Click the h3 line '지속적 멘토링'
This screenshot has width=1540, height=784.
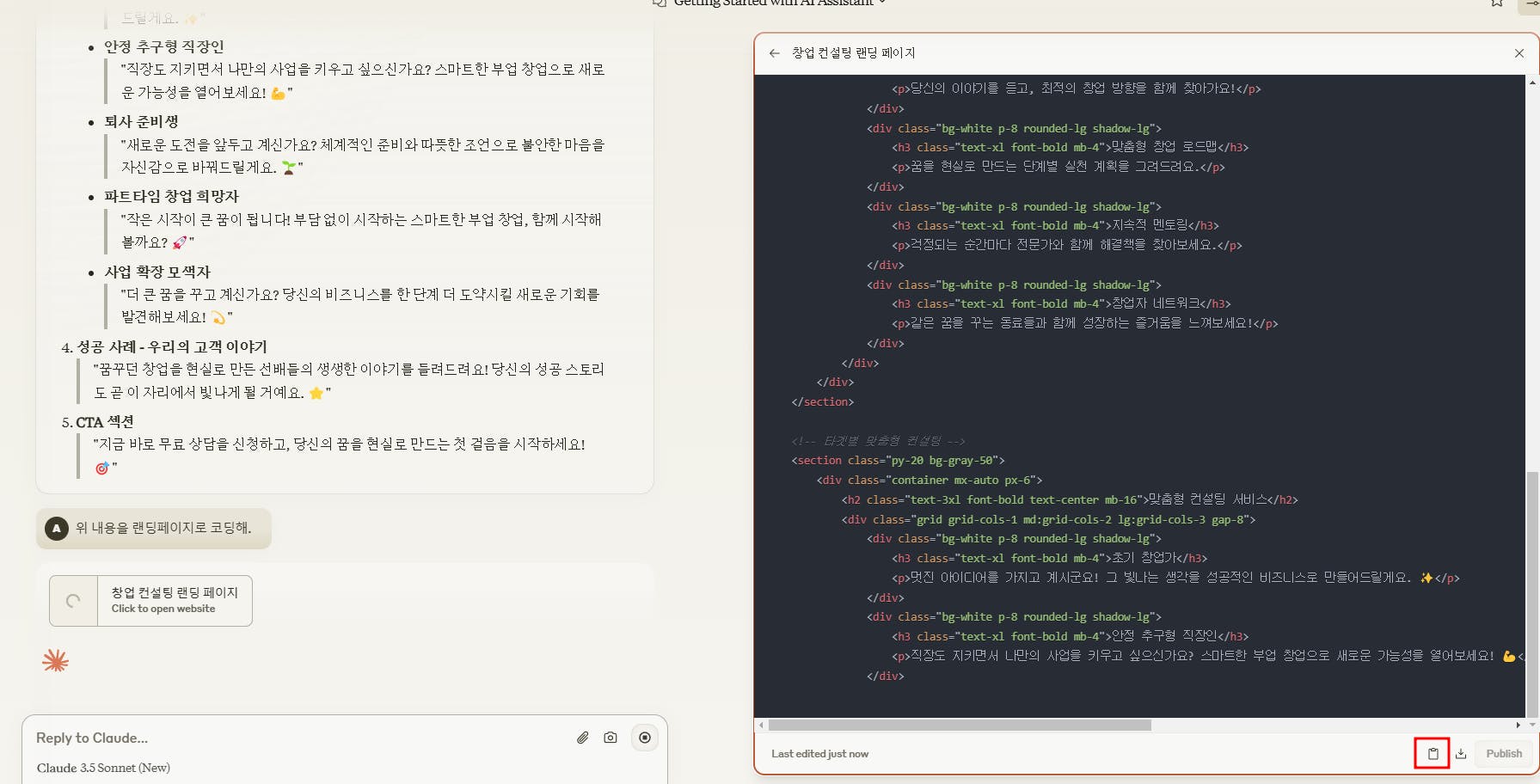[x=1055, y=225]
